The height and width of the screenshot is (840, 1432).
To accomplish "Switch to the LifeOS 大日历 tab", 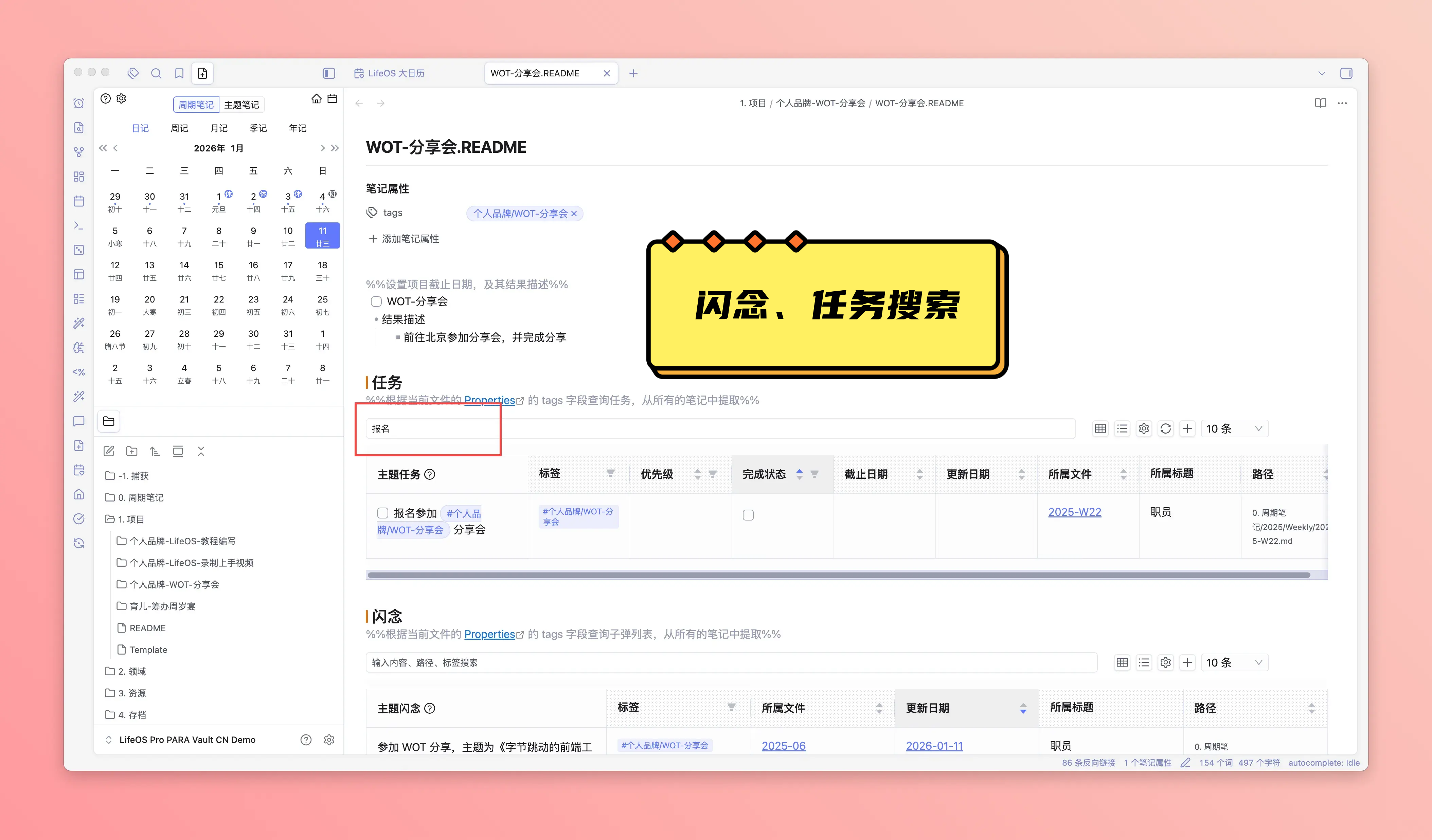I will pos(396,73).
